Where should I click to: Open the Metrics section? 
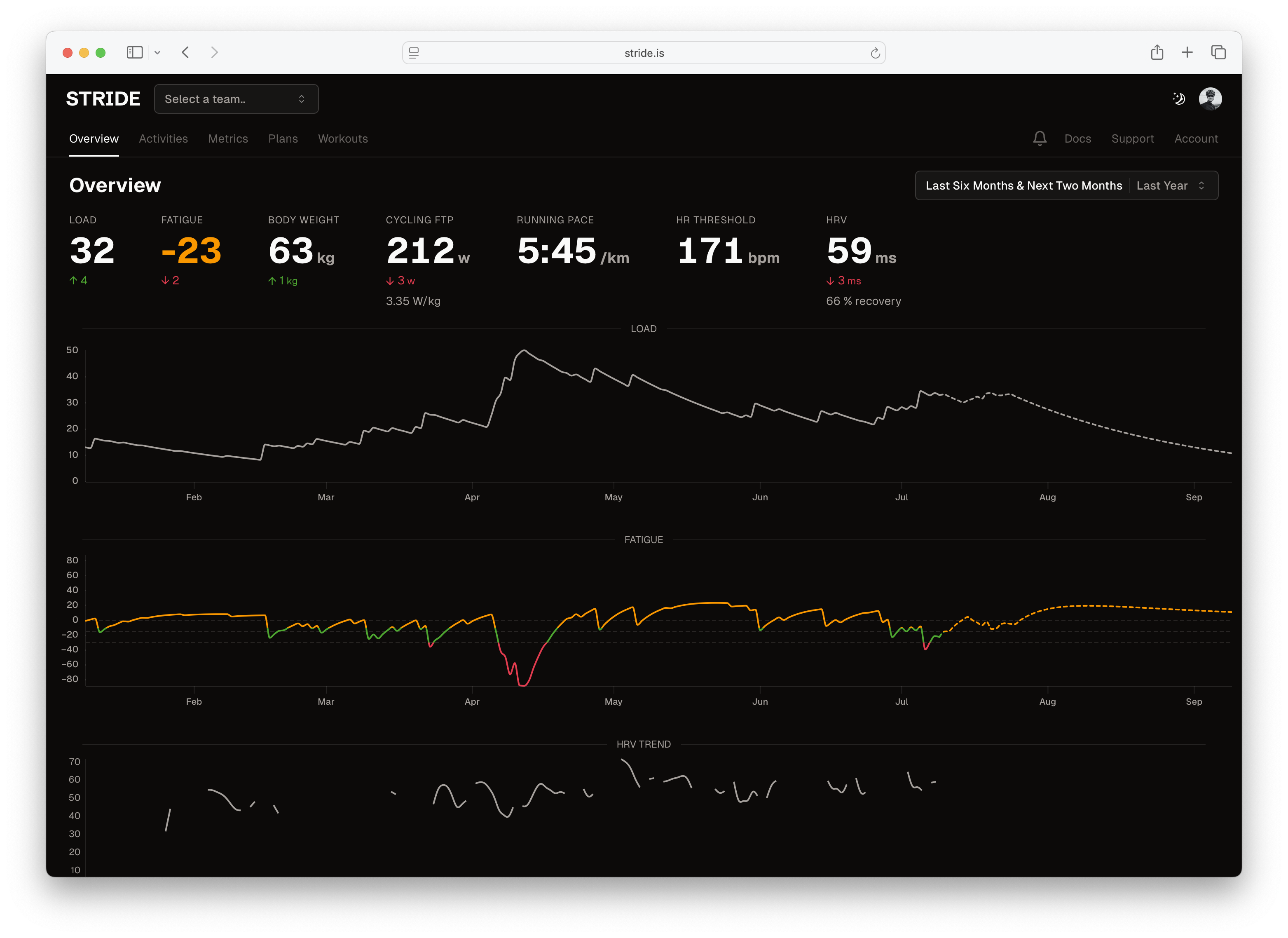coord(228,138)
